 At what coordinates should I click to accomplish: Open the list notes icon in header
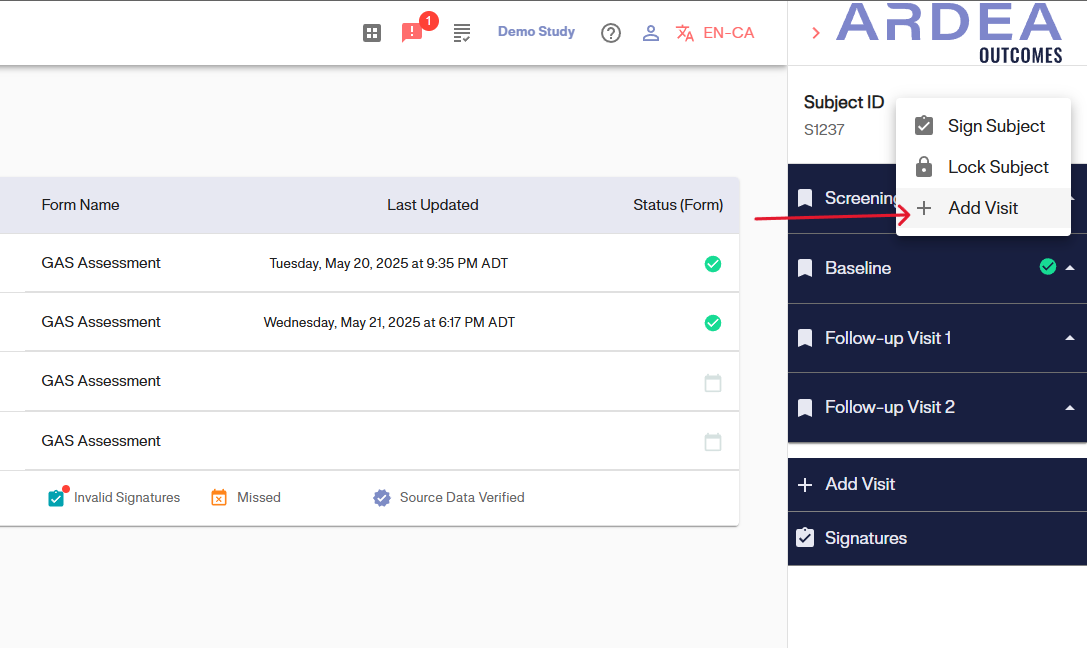pos(462,33)
